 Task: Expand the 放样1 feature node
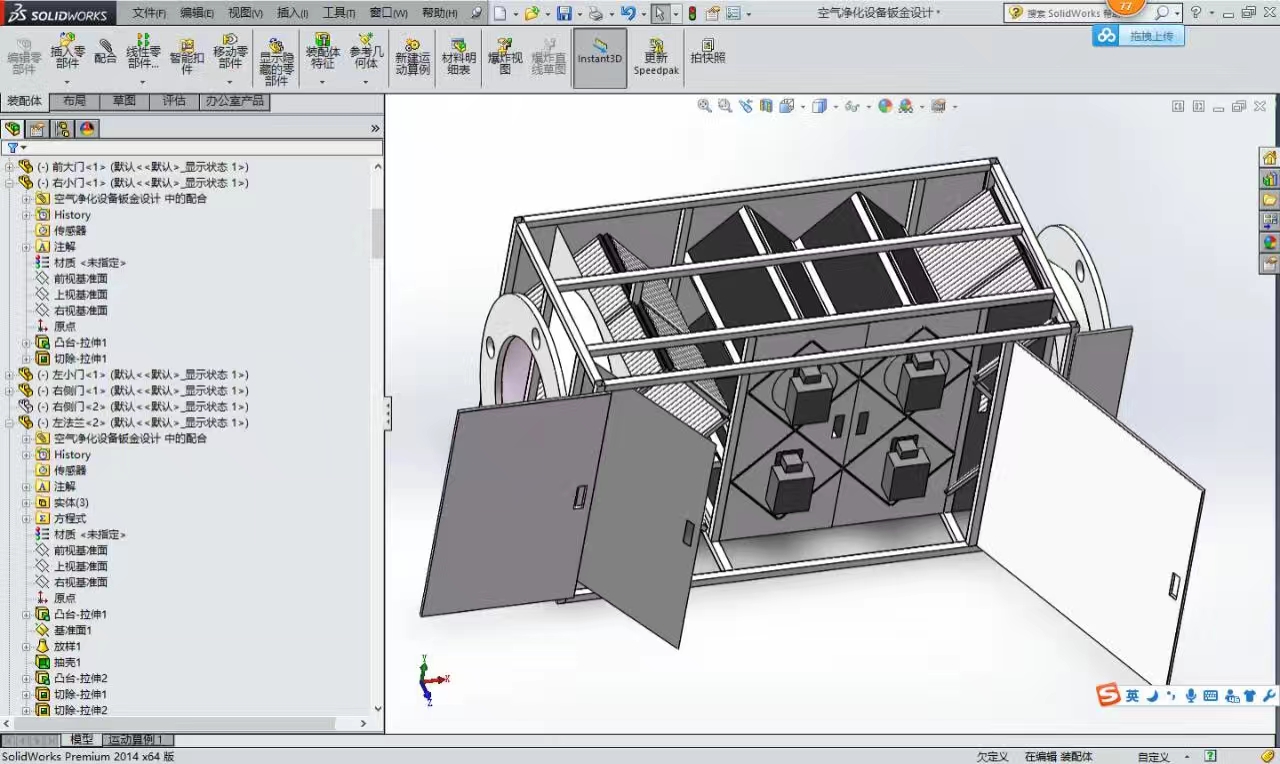[27, 647]
